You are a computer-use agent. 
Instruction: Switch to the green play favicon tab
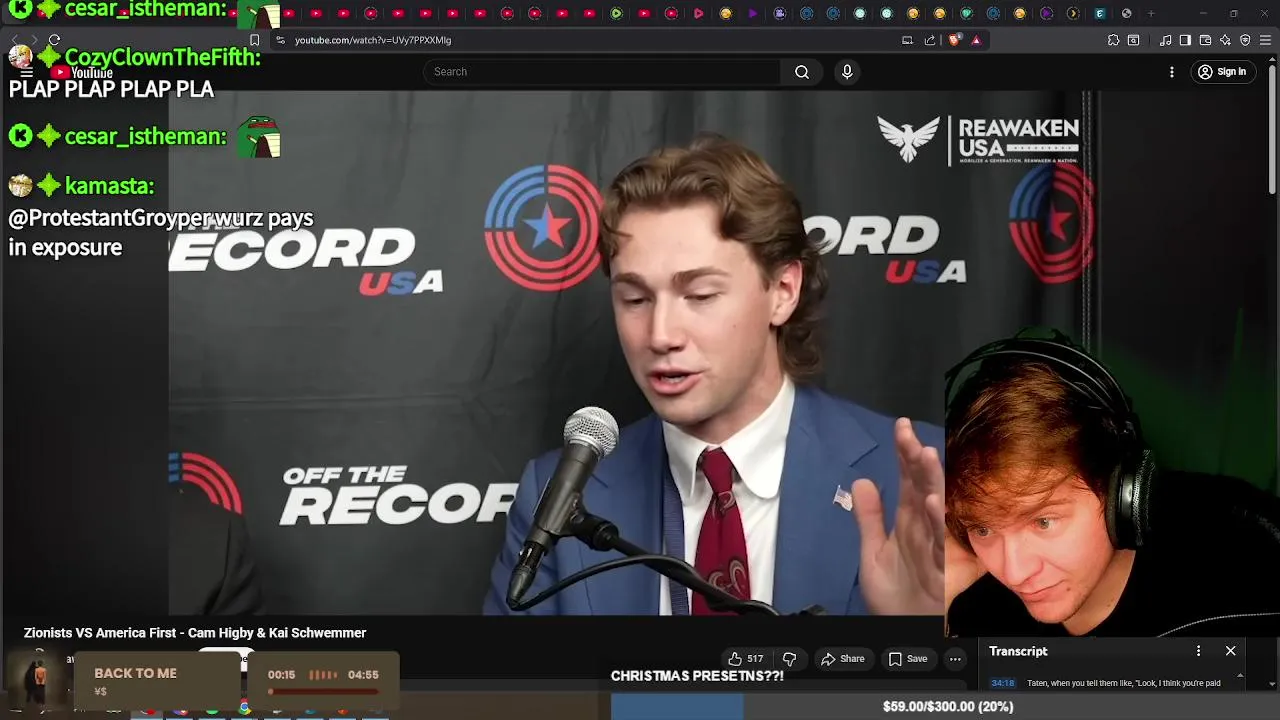(616, 13)
